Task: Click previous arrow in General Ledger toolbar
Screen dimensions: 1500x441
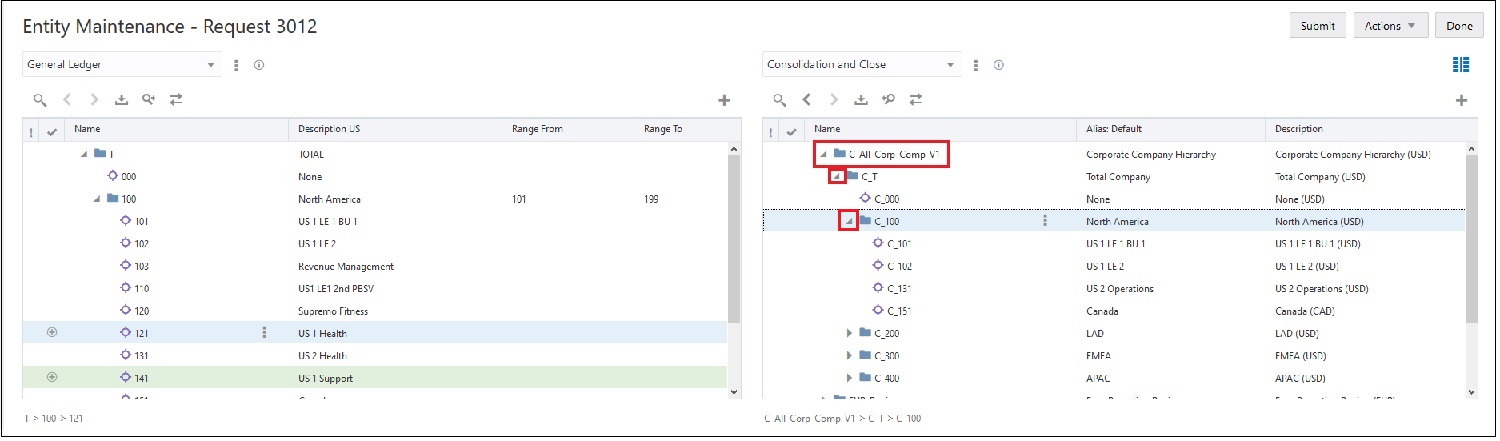Action: coord(67,100)
